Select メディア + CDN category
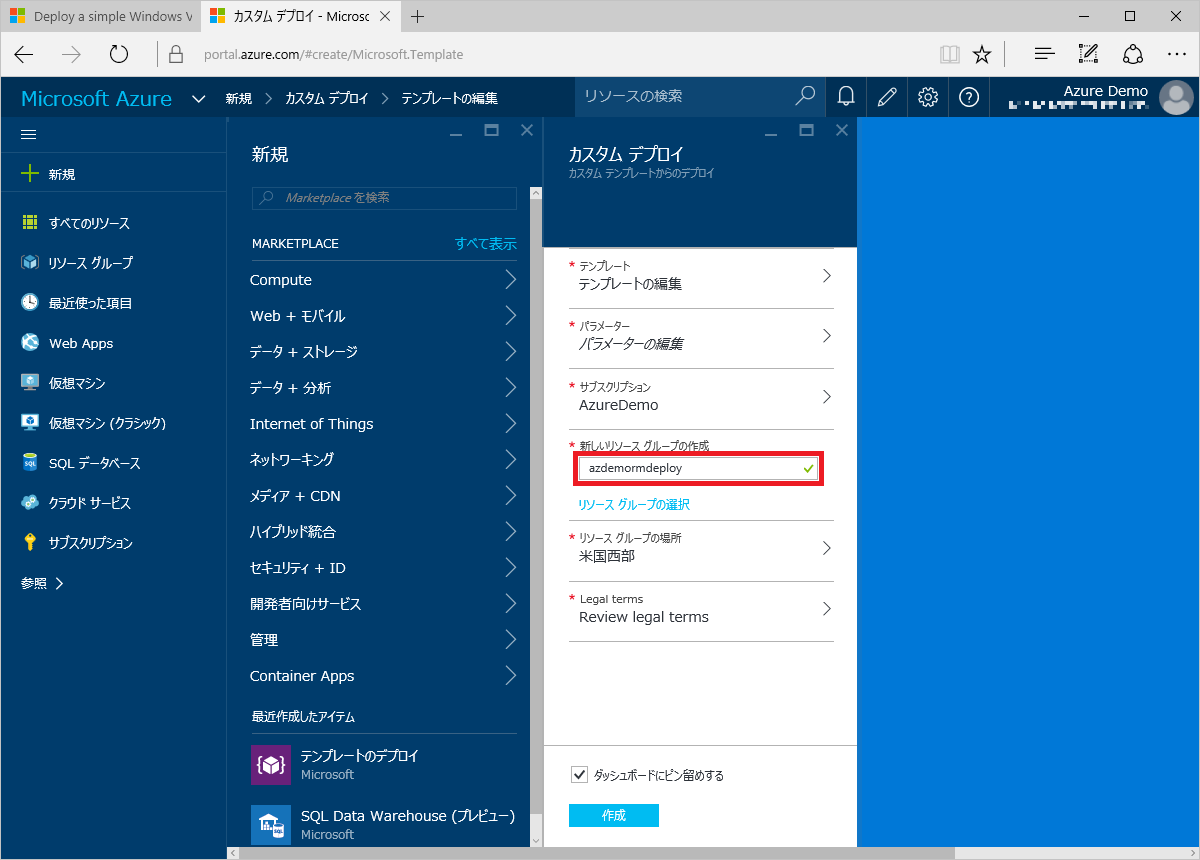Viewport: 1200px width, 860px height. 384,496
